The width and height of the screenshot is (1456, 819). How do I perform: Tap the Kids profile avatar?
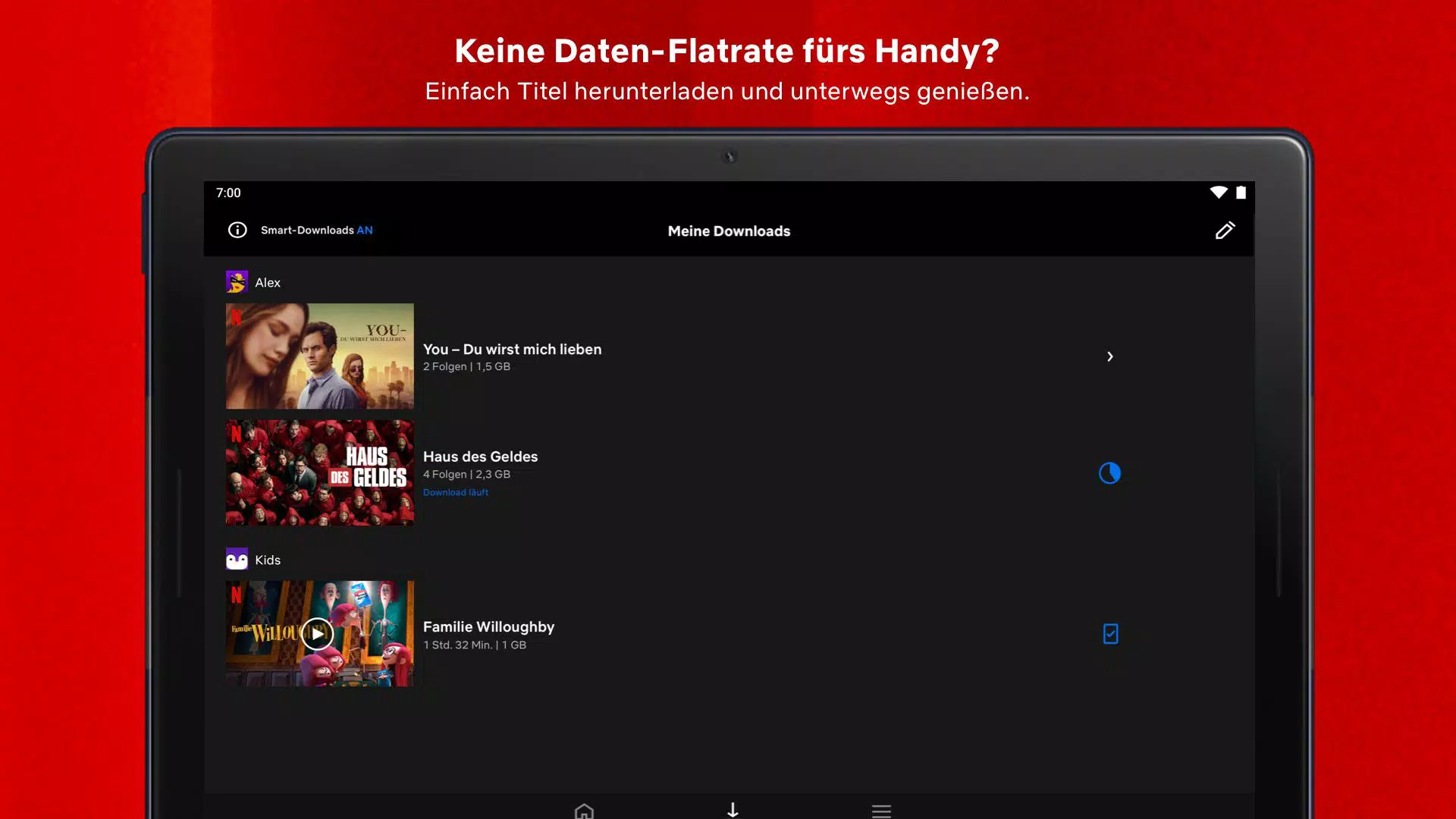click(237, 560)
